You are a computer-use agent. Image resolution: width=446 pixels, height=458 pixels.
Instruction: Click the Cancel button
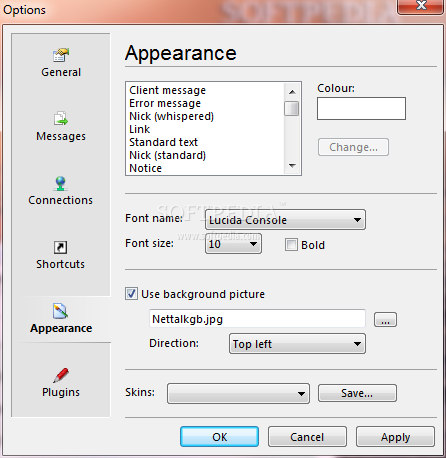tap(307, 437)
